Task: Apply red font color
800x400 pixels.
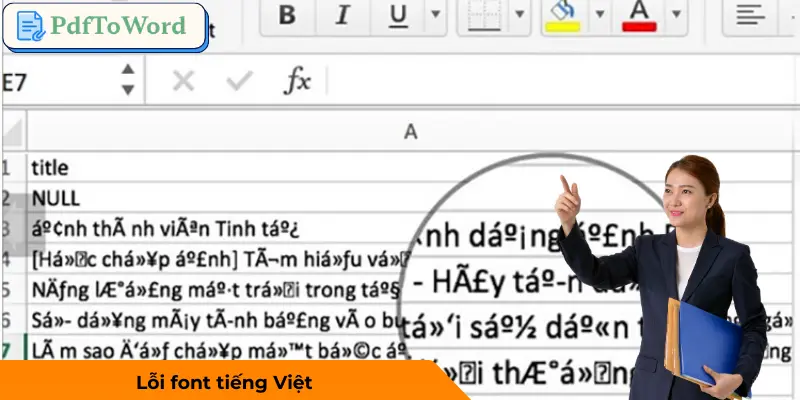Action: coord(639,15)
